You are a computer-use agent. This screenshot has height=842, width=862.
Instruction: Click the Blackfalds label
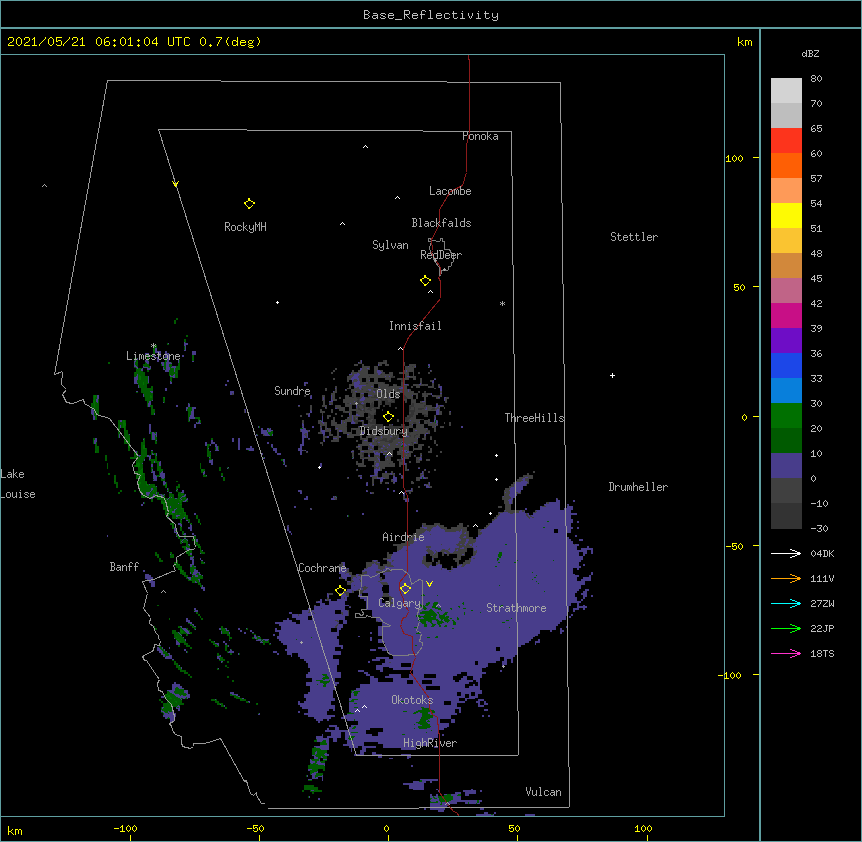(441, 223)
